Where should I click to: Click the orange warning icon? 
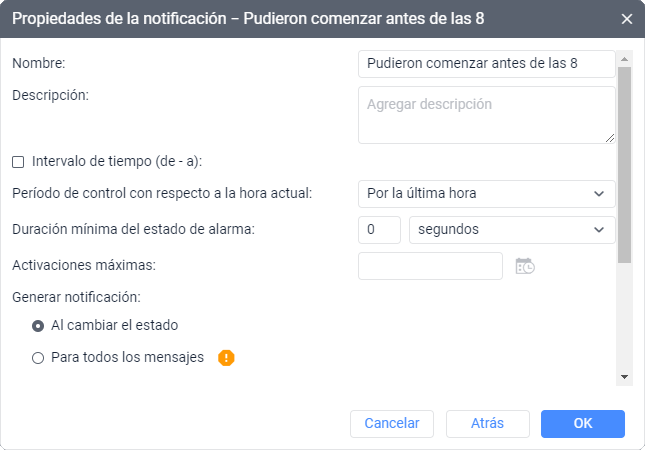[x=226, y=357]
